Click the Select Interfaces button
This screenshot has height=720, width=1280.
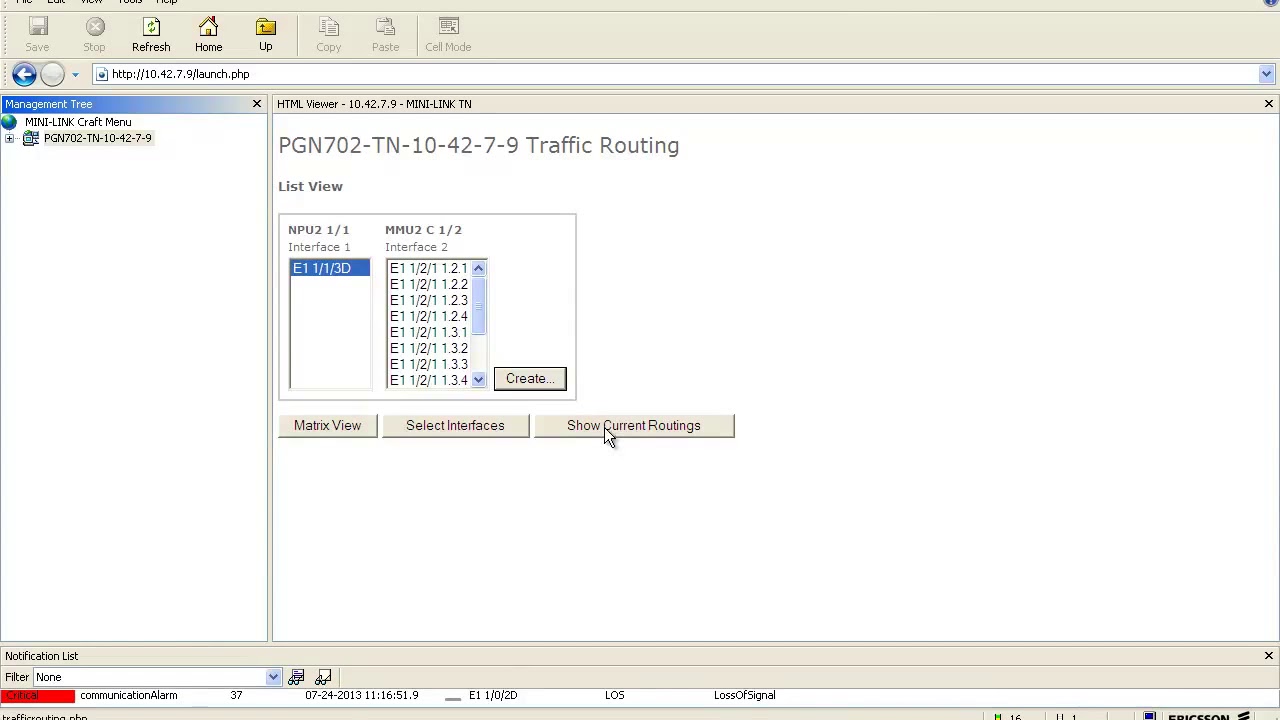point(455,426)
